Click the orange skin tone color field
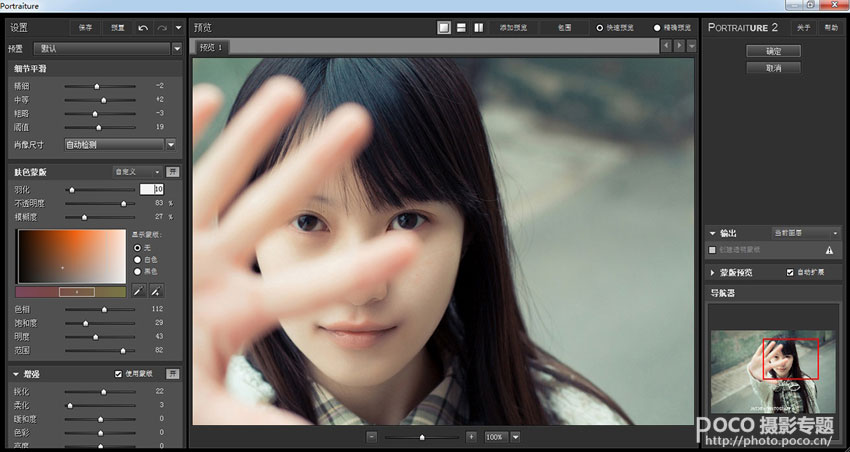The height and width of the screenshot is (452, 850). click(72, 256)
